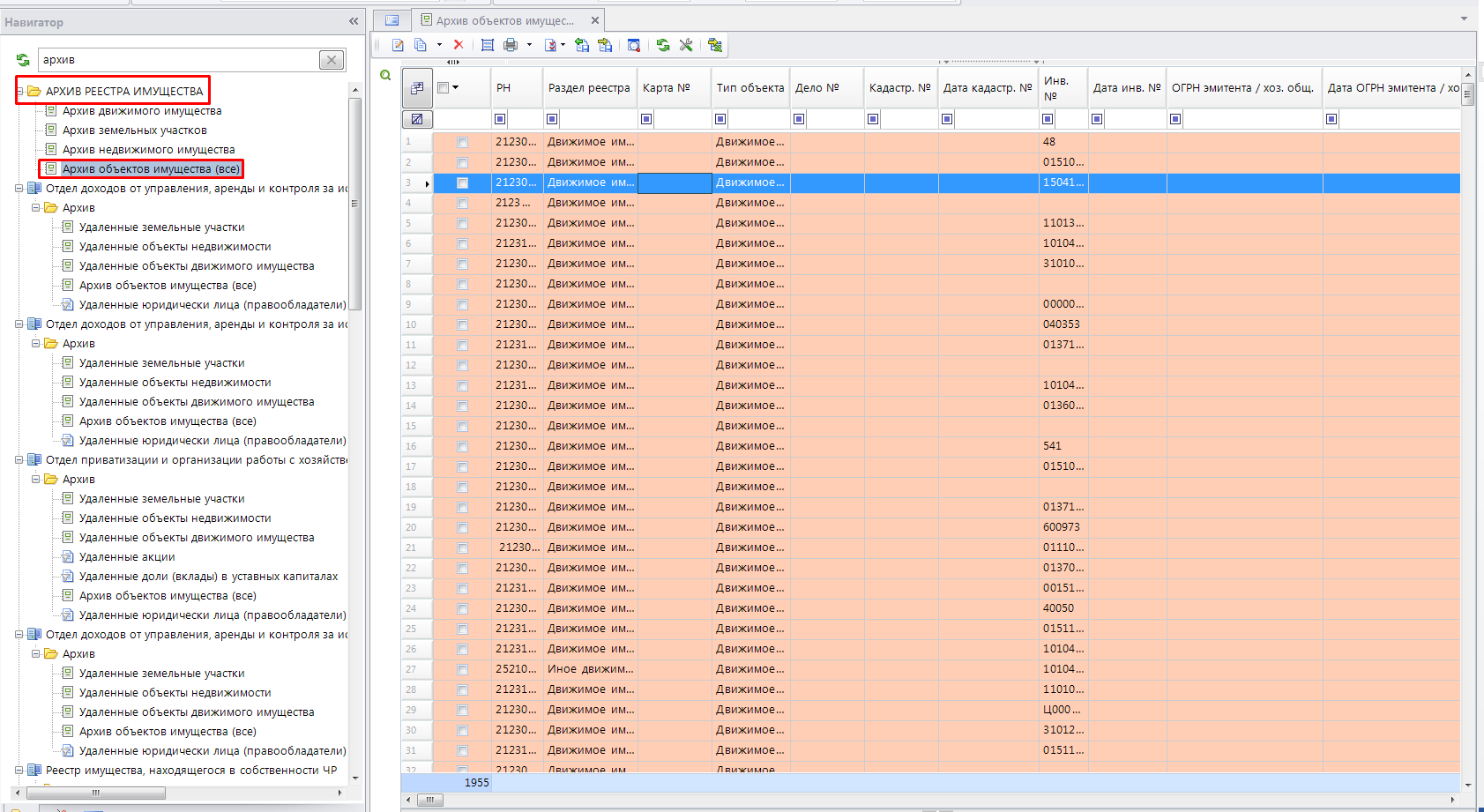
Task: Open the dropdown arrow next to copy icon
Action: click(x=439, y=45)
